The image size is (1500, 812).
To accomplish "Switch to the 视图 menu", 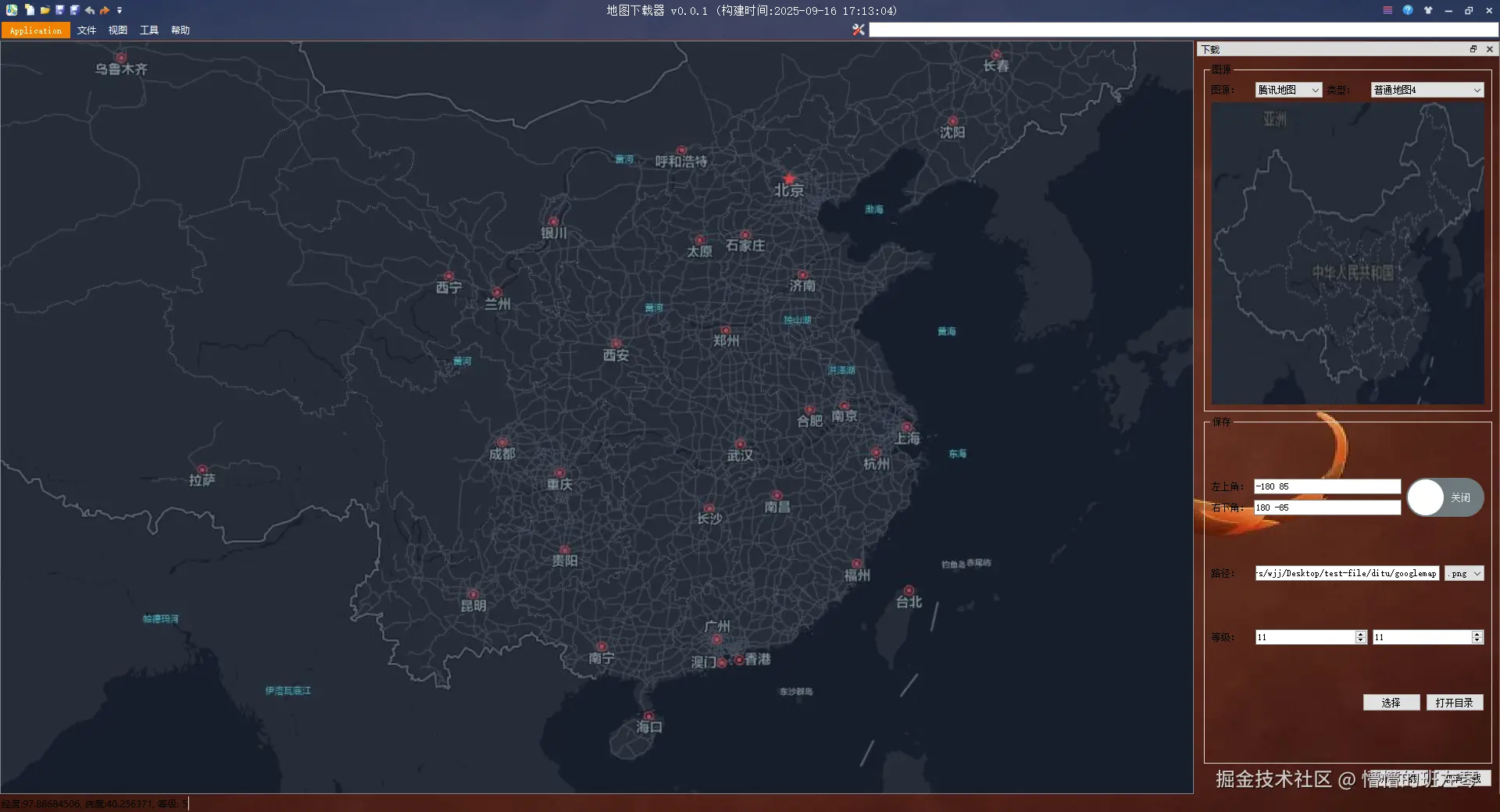I will (x=117, y=30).
